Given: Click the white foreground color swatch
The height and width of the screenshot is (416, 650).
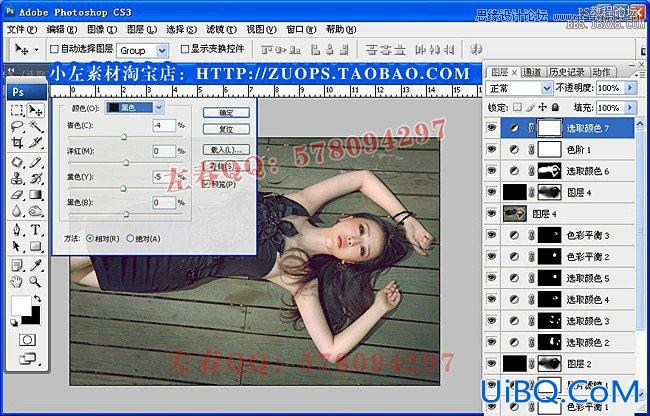Looking at the screenshot, I should pyautogui.click(x=19, y=305).
